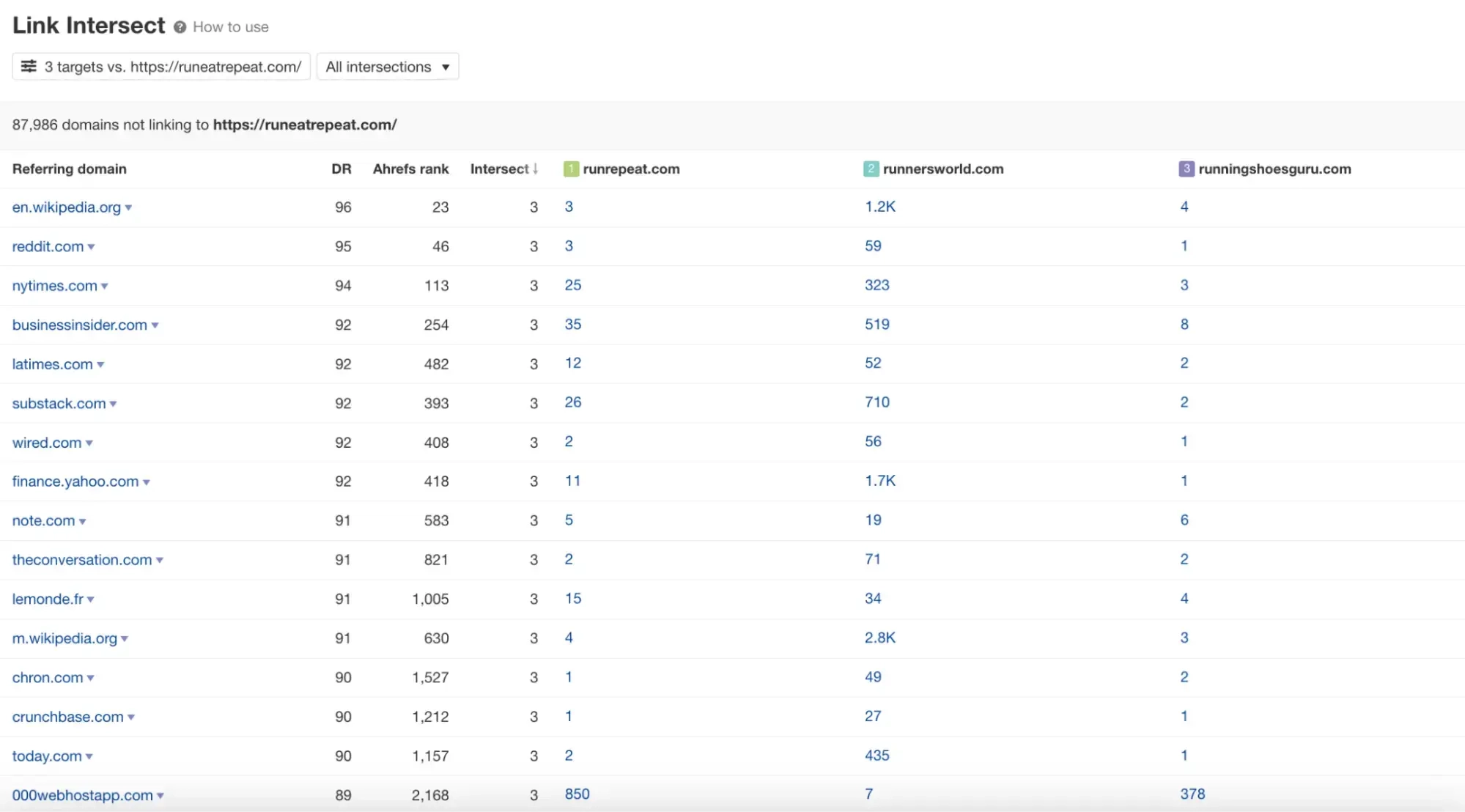
Task: Click the Referring domain column header
Action: click(69, 169)
